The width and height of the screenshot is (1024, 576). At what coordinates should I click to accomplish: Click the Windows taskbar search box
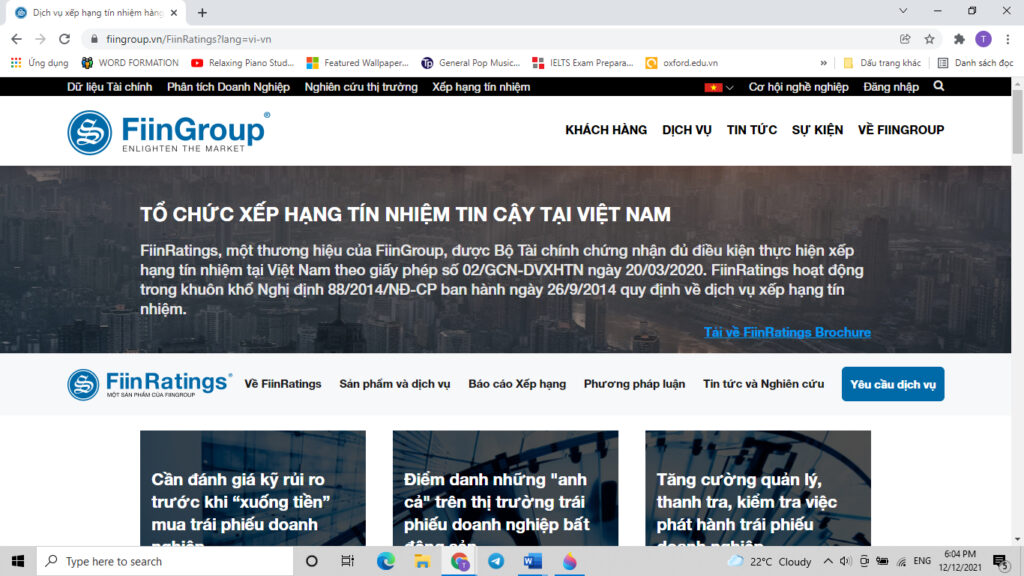coord(165,561)
